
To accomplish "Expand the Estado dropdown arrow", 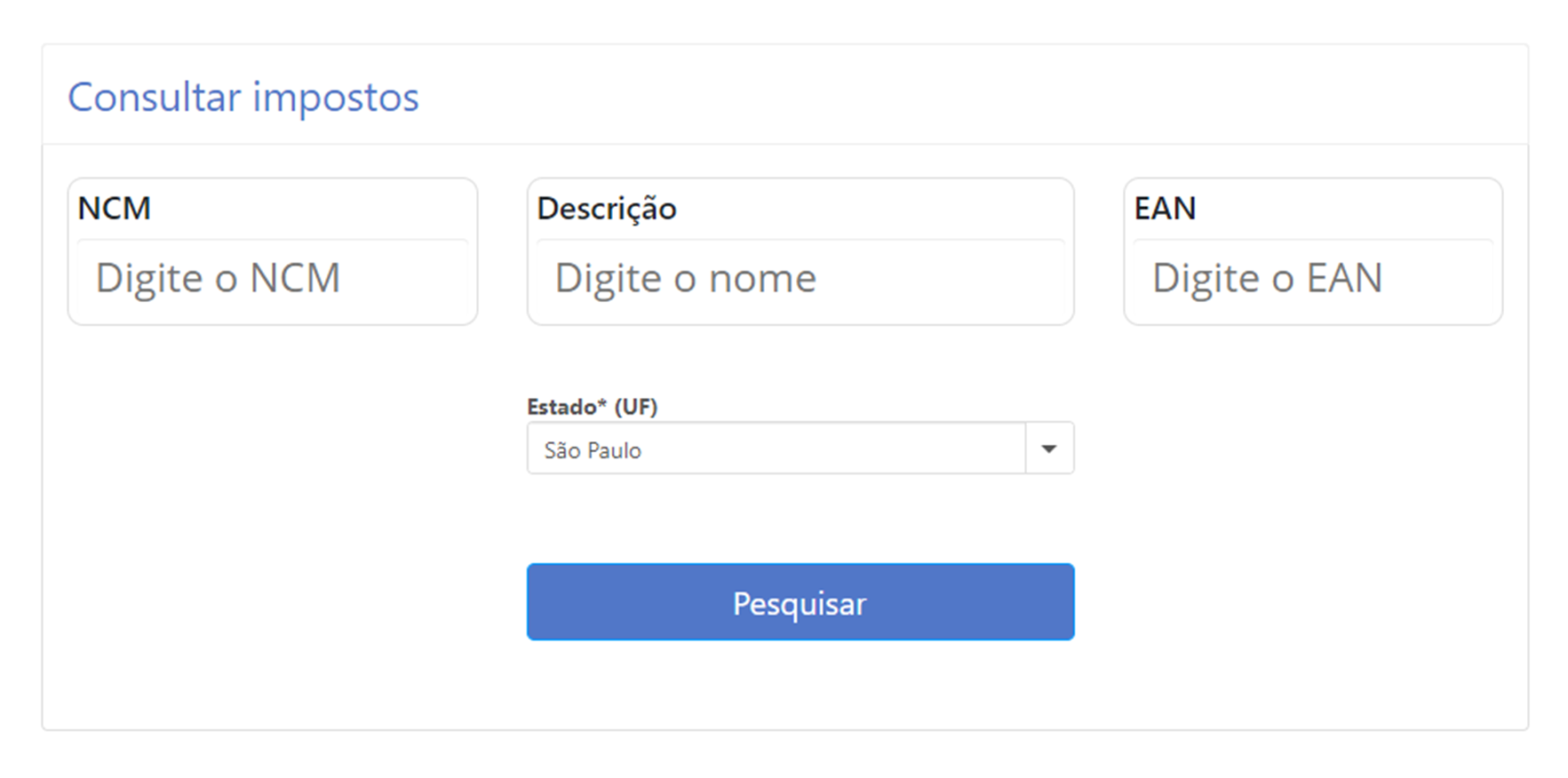I will click(1049, 449).
